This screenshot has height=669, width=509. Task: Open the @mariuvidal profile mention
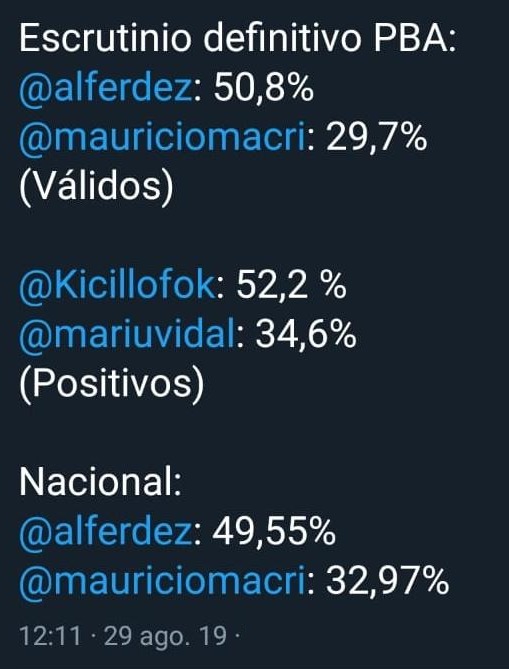127,334
